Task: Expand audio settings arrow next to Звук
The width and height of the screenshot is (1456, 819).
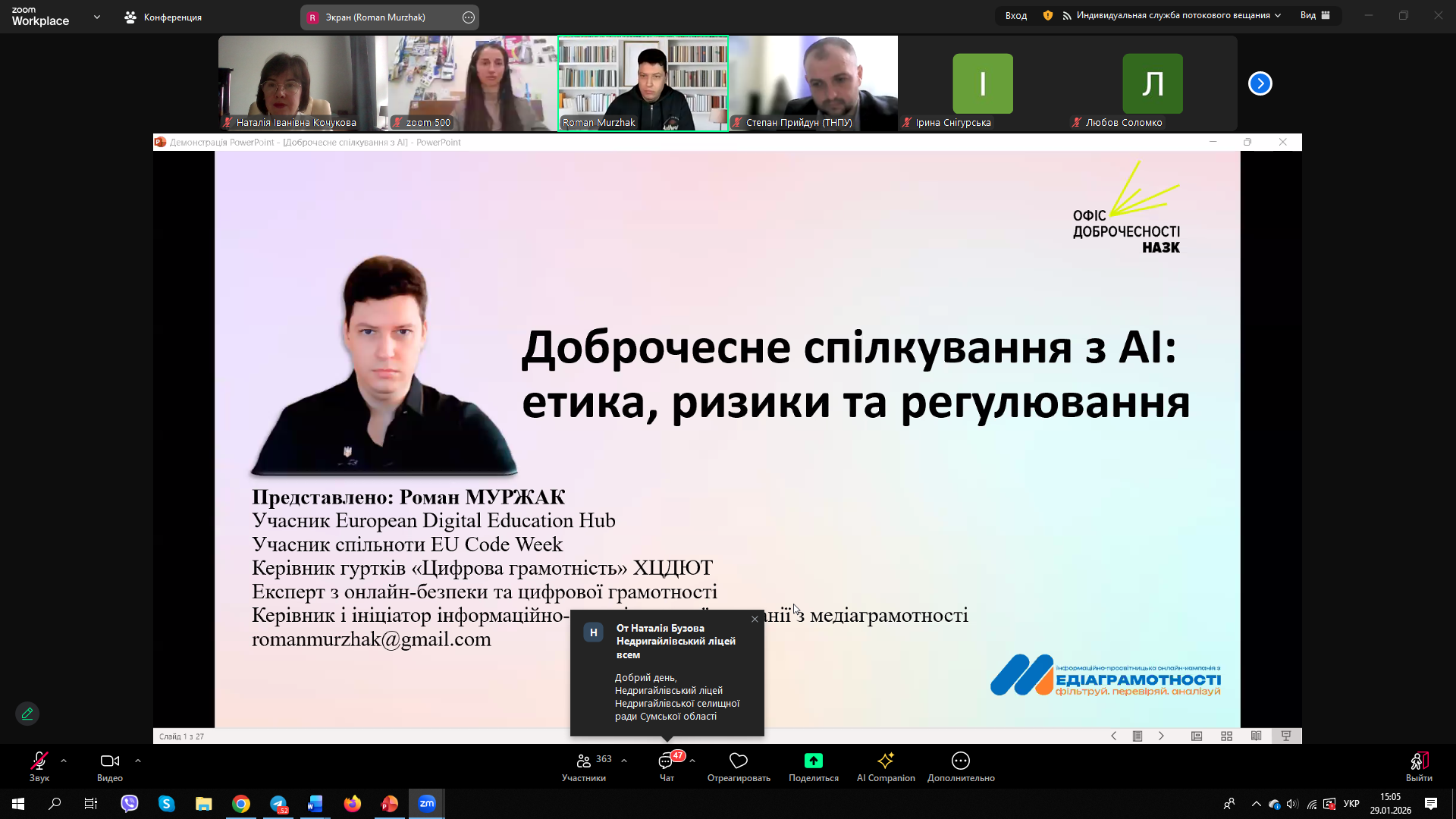Action: [x=64, y=760]
